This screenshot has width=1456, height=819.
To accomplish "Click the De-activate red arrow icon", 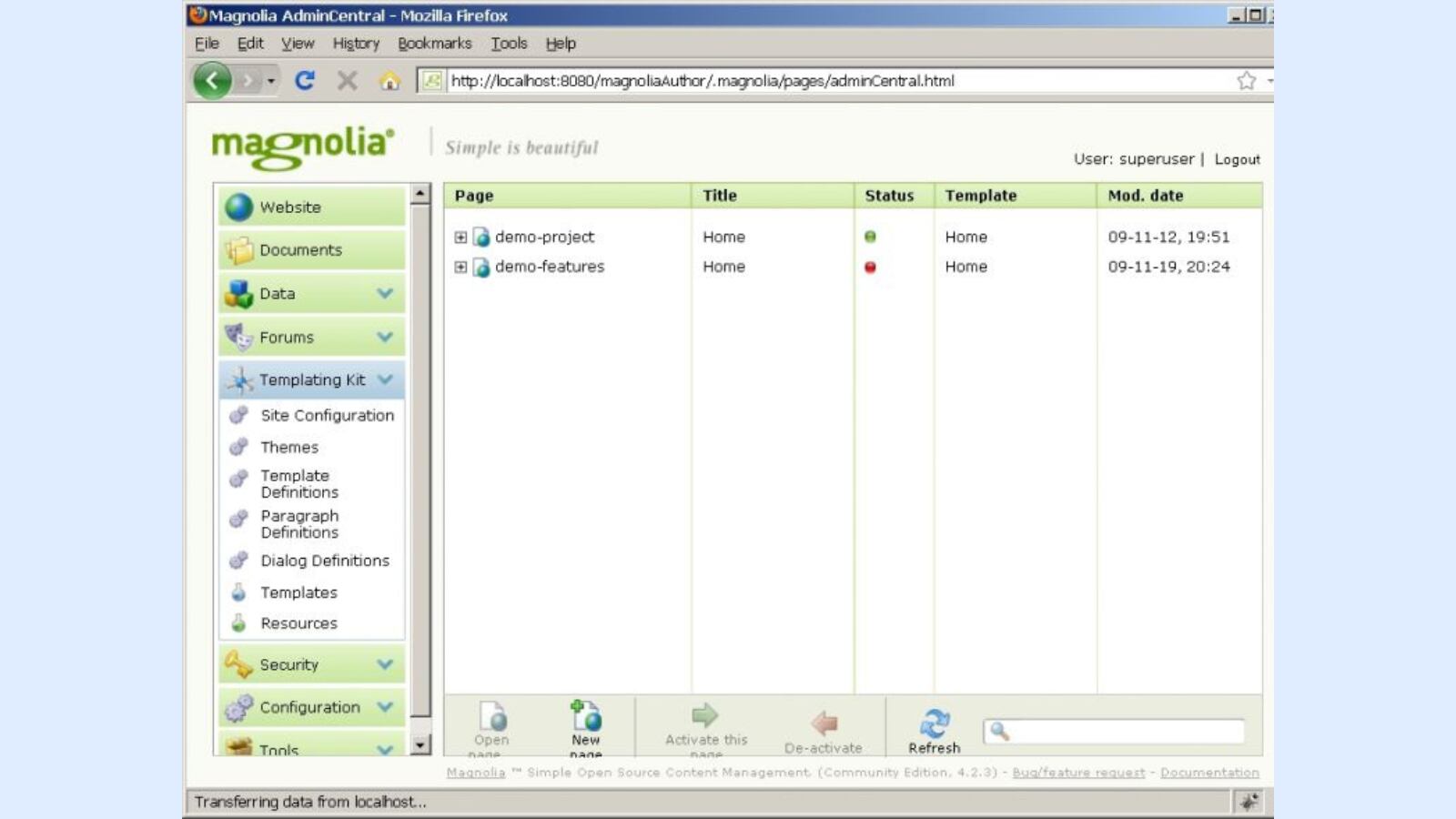I will coord(824,723).
